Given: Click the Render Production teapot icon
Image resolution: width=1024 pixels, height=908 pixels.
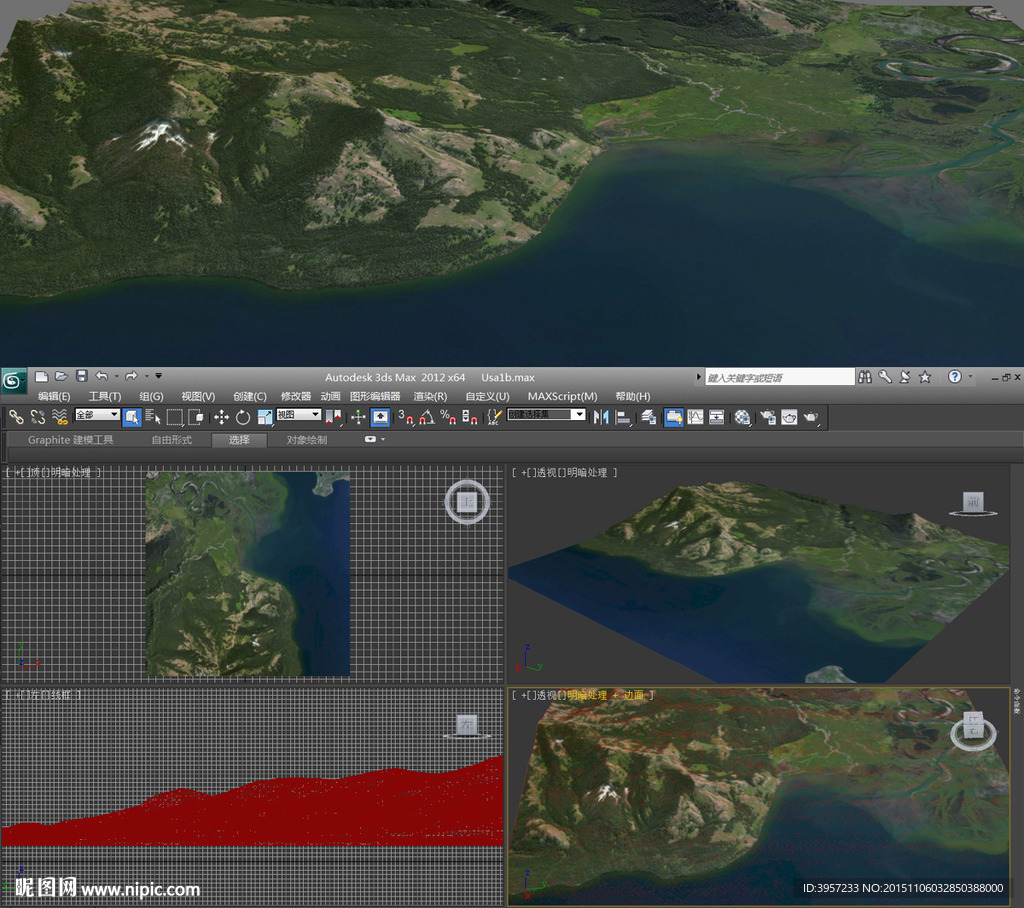Looking at the screenshot, I should [x=811, y=417].
